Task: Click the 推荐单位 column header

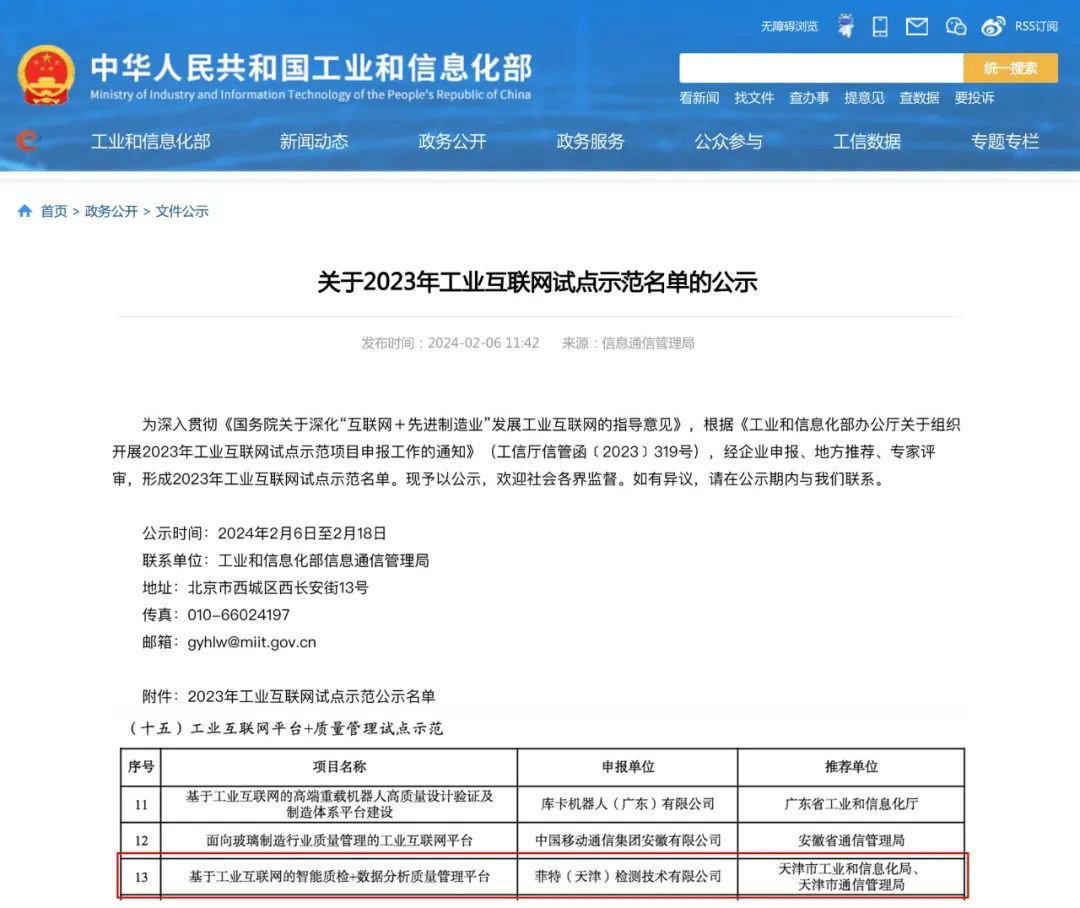Action: (x=851, y=767)
